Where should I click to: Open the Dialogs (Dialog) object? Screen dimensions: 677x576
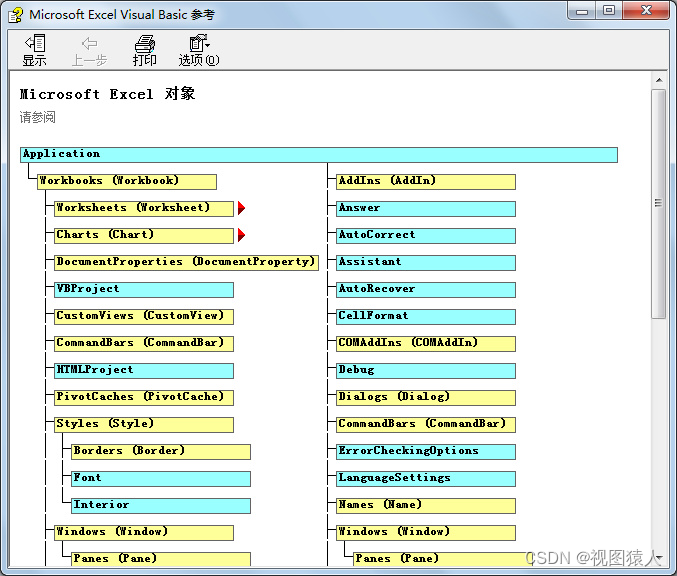click(x=426, y=398)
